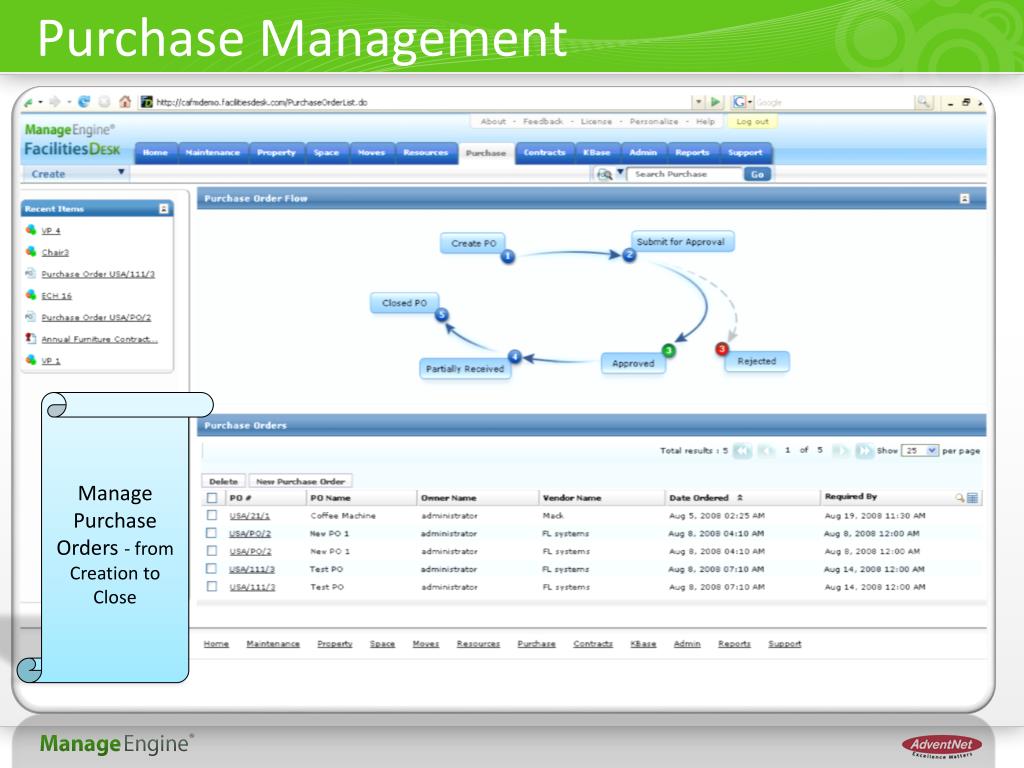Click the colored icon beside VP 4
1024x768 pixels.
30,230
